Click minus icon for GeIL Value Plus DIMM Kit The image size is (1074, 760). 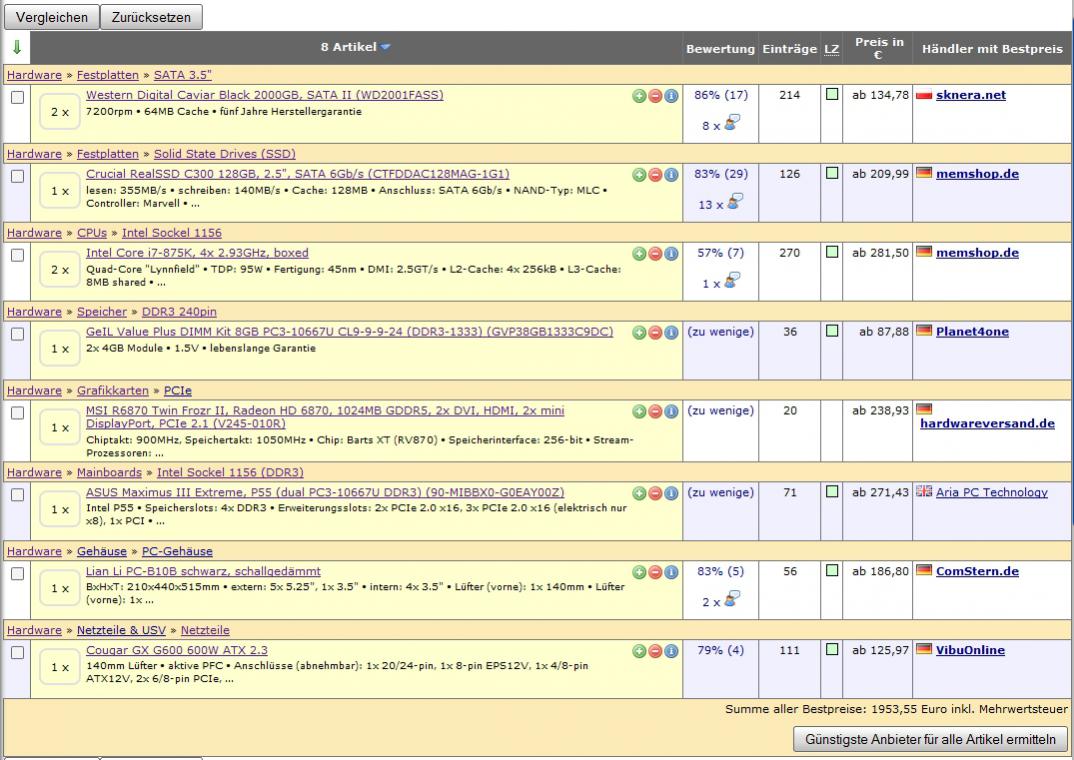point(655,332)
